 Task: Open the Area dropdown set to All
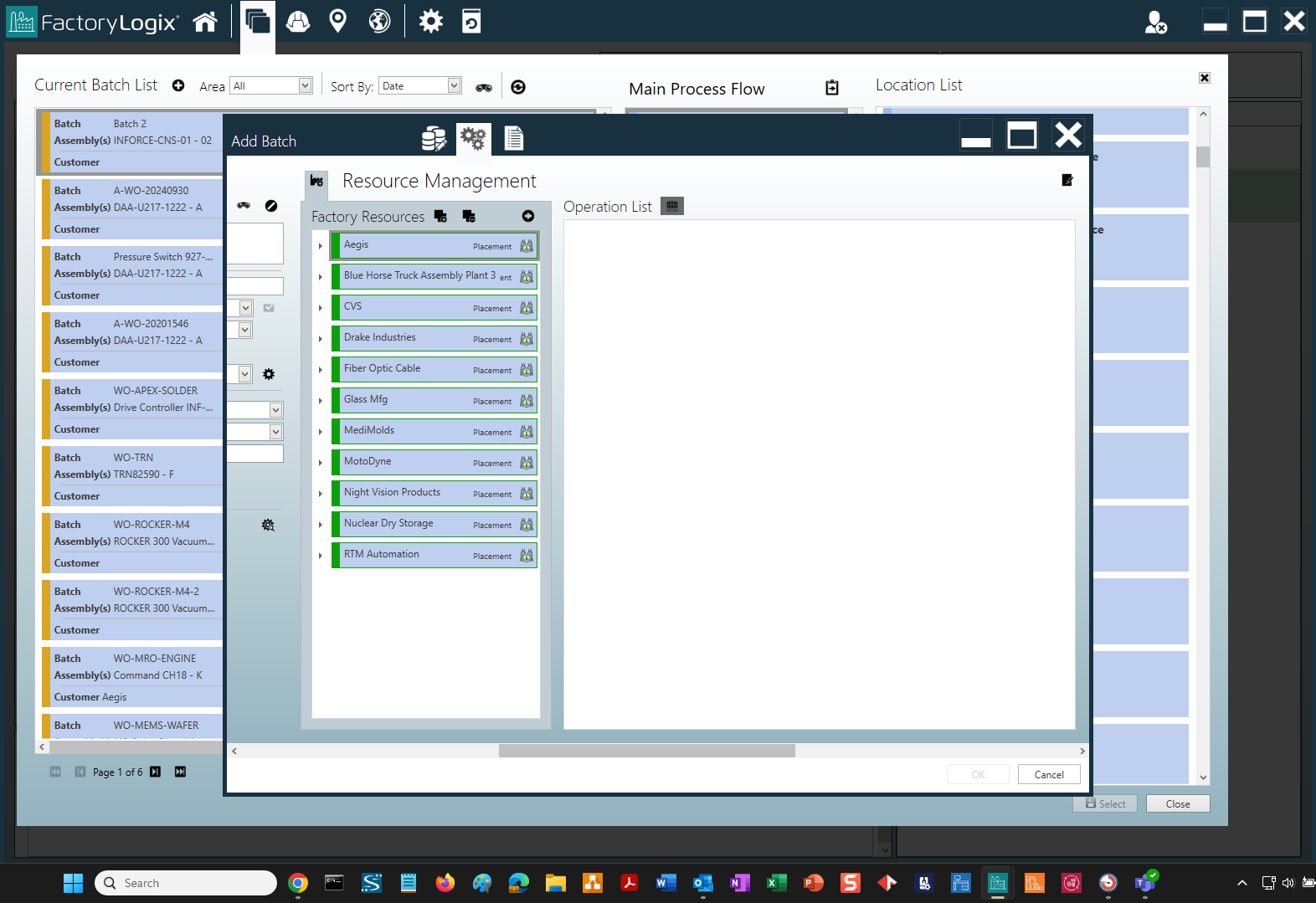pos(305,85)
